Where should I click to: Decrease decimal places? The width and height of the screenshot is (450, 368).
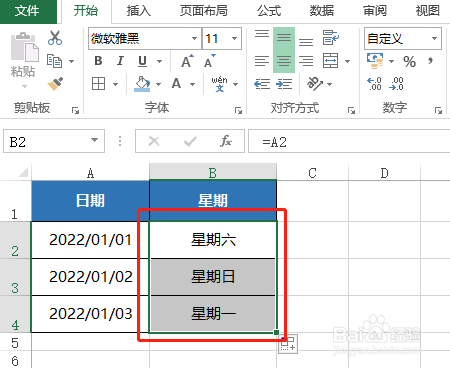396,84
